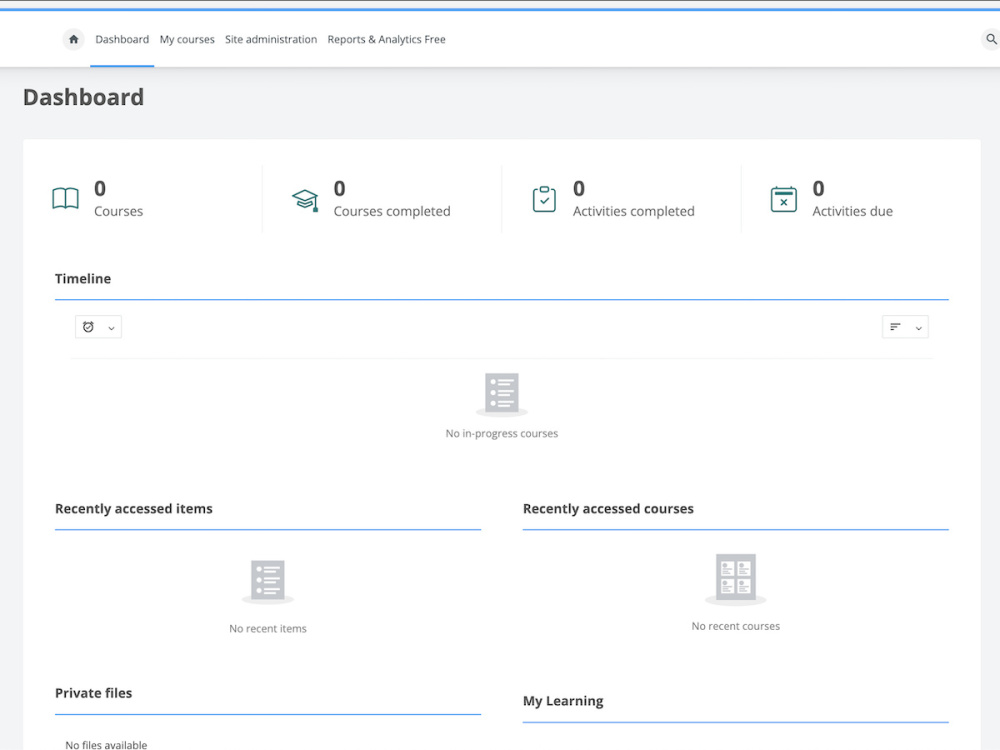Open the My courses tab
Screen dimensions: 1000x750
(x=187, y=40)
